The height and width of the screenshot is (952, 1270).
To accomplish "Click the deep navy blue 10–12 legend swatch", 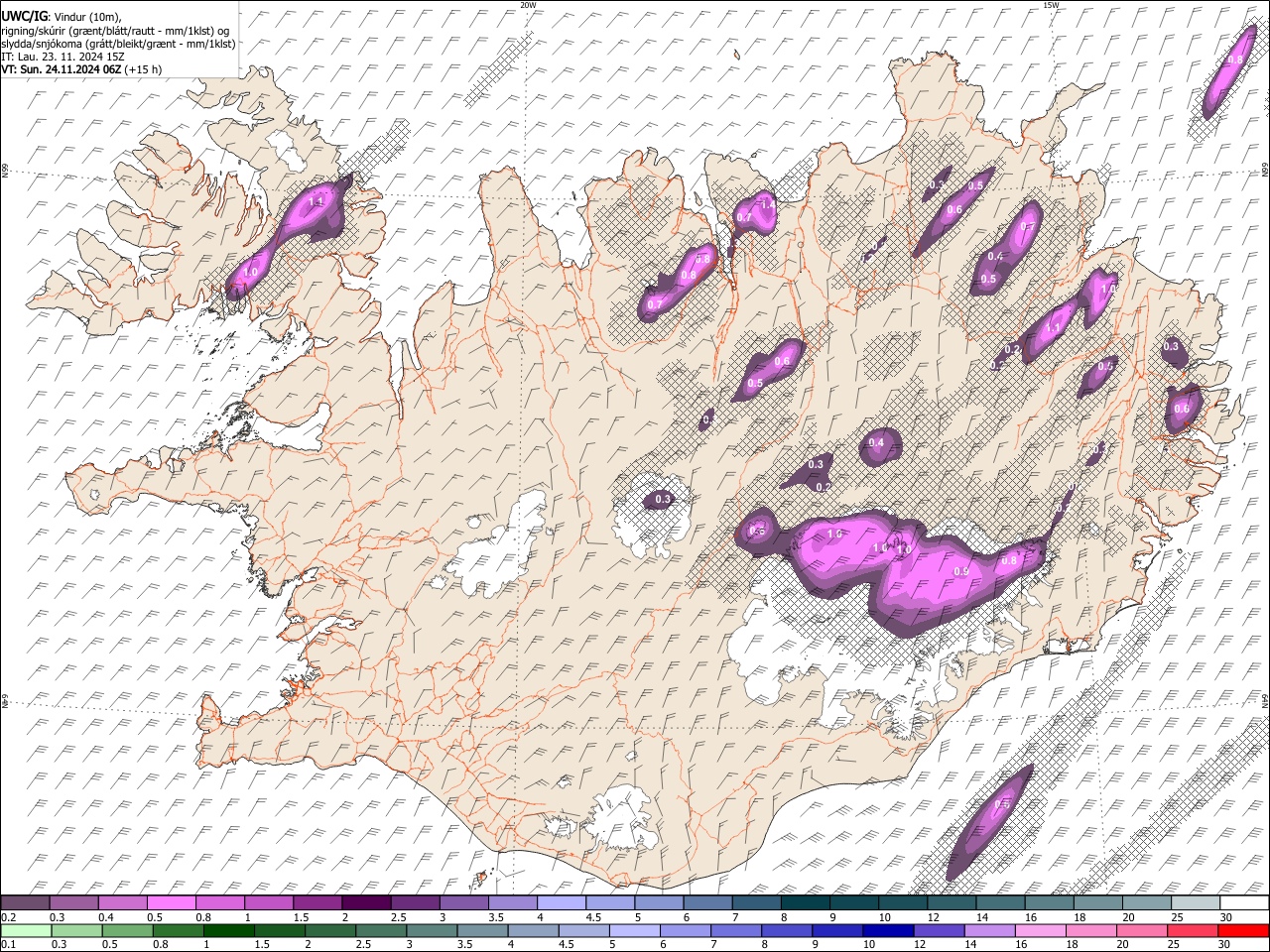I will click(889, 930).
